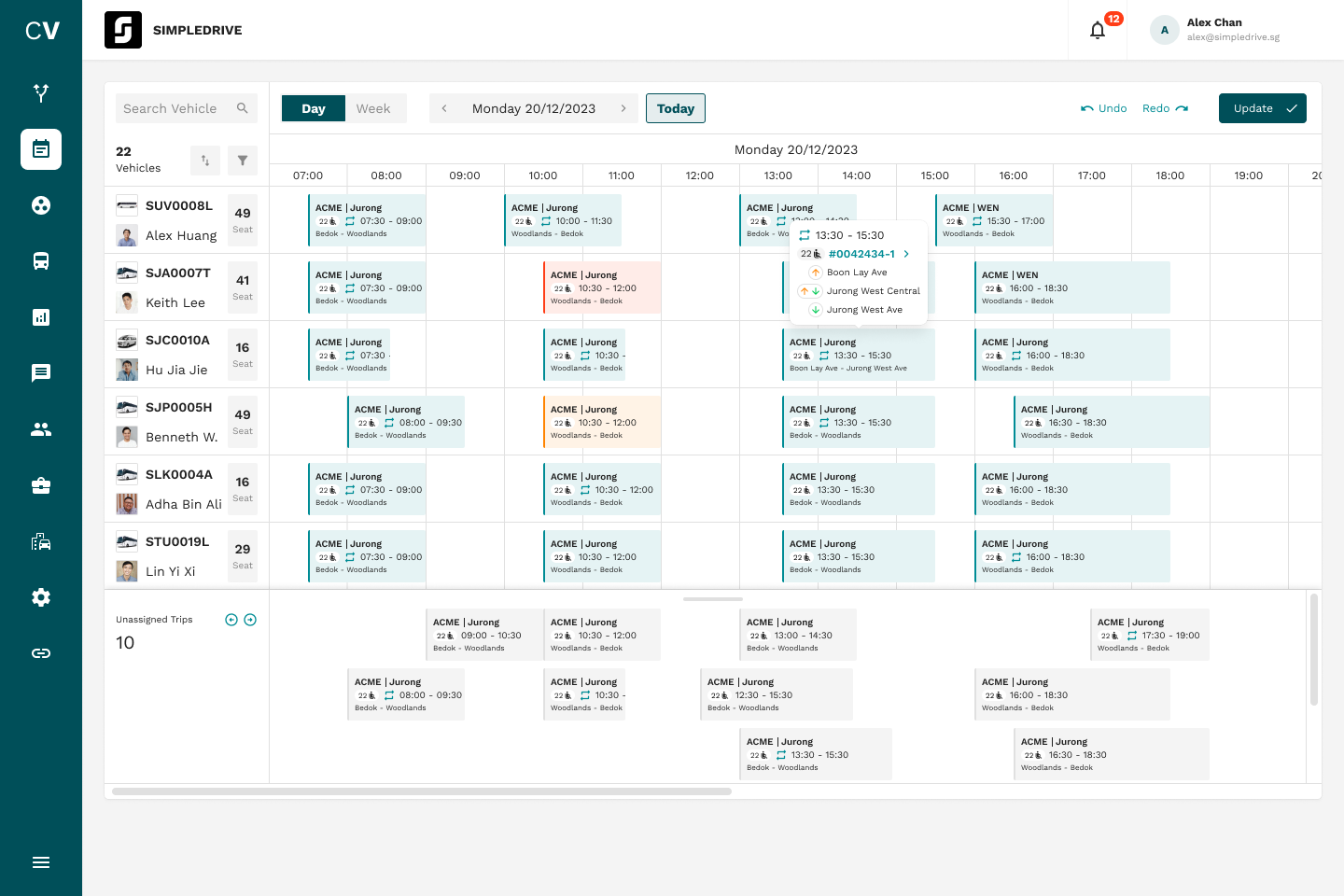Switch to Week view
1344x896 pixels.
[x=373, y=108]
